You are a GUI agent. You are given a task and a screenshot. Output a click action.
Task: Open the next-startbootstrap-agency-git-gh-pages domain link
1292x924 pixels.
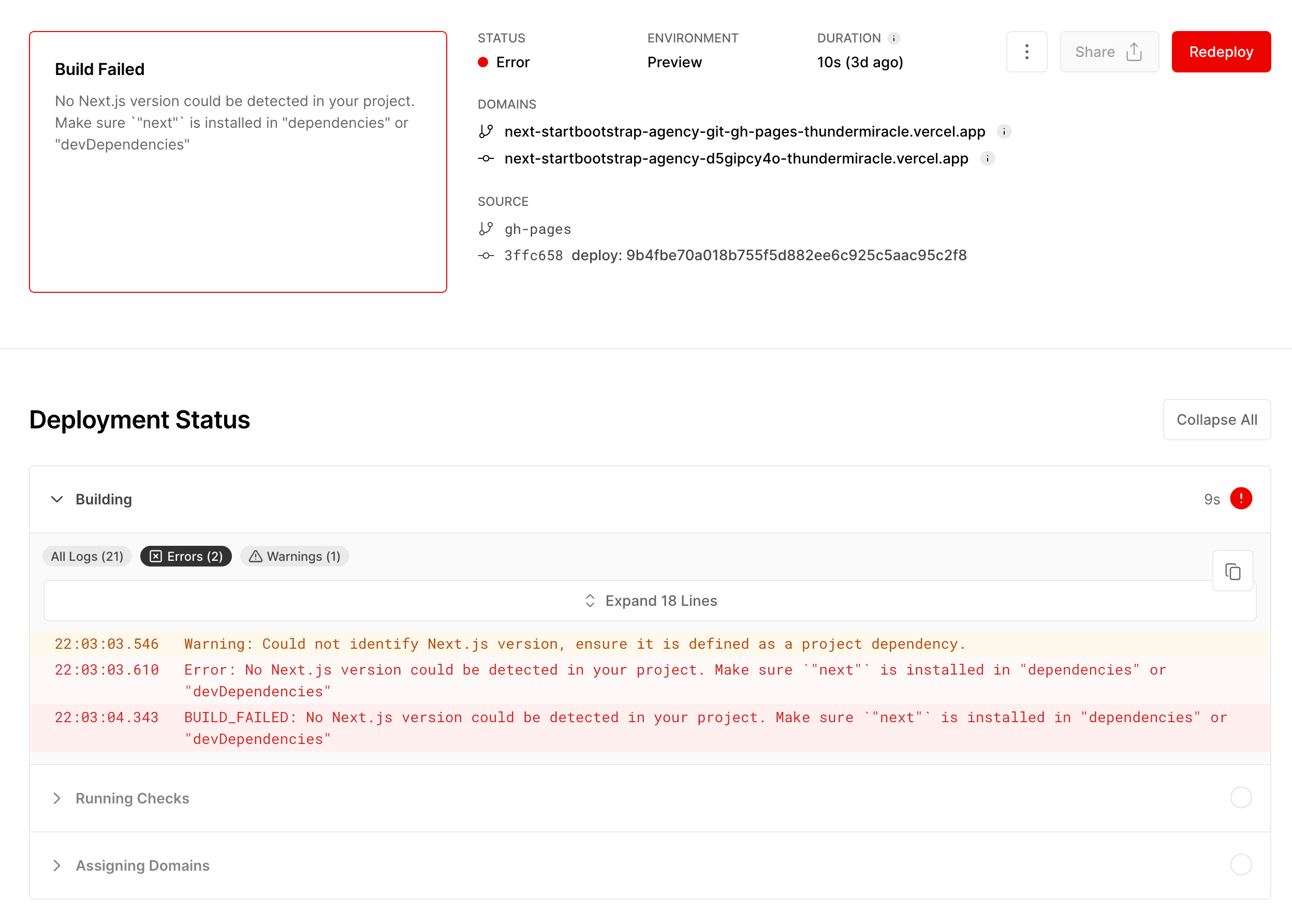(x=744, y=131)
